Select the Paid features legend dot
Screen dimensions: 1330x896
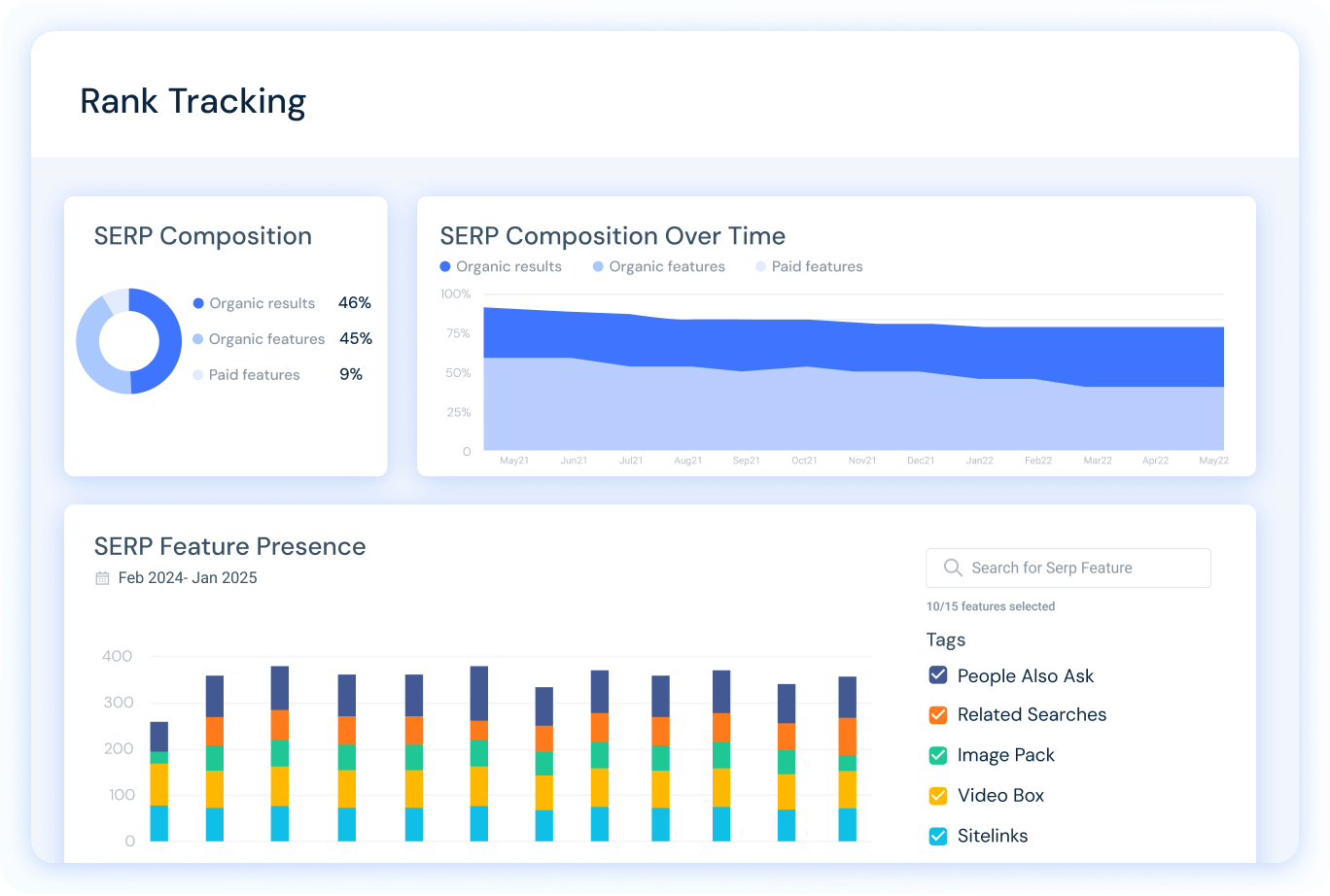(x=759, y=266)
